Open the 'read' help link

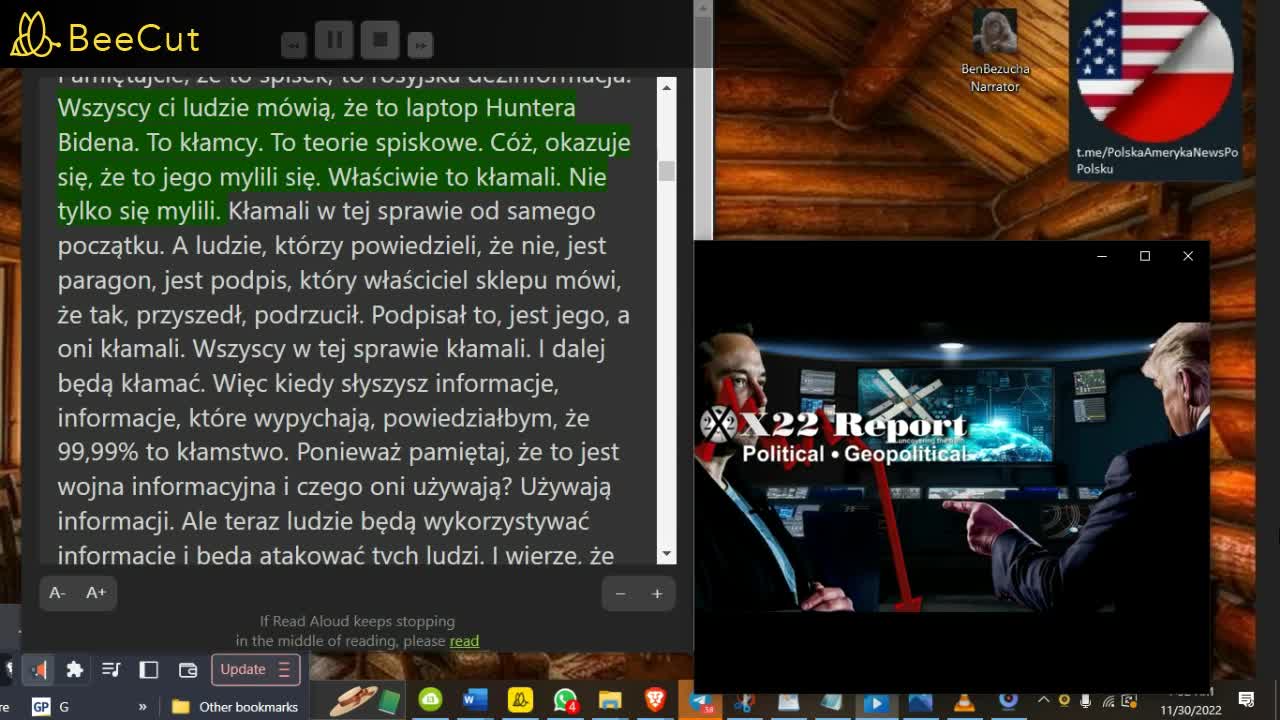464,641
